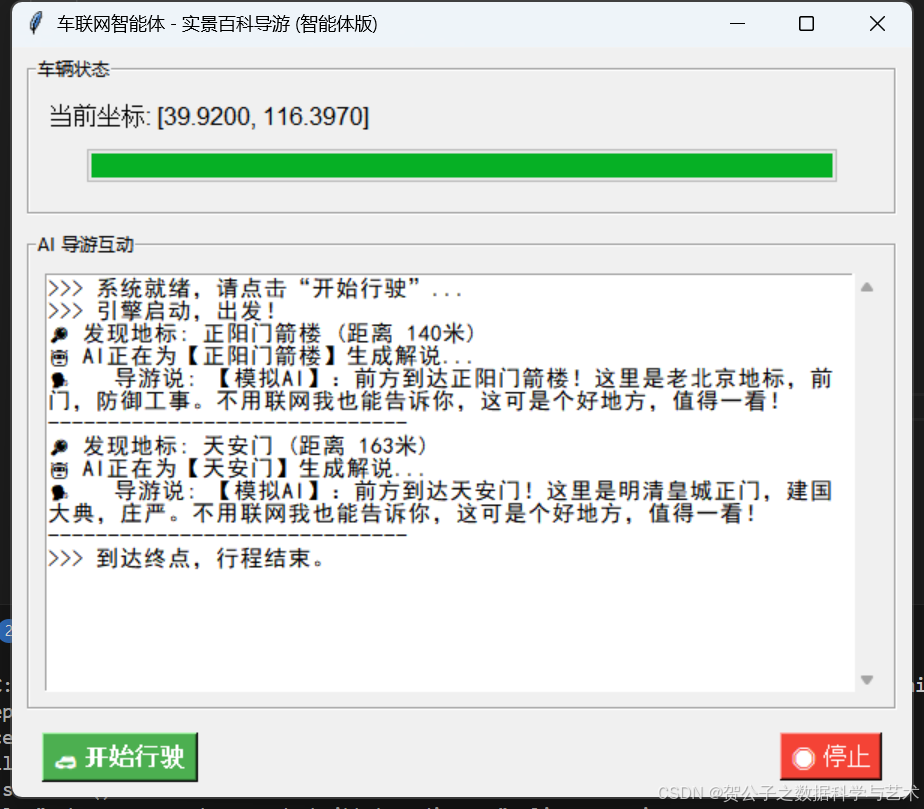Viewport: 924px width, 809px height.
Task: Click the blue badge on the left screen edge
Action: [6, 632]
